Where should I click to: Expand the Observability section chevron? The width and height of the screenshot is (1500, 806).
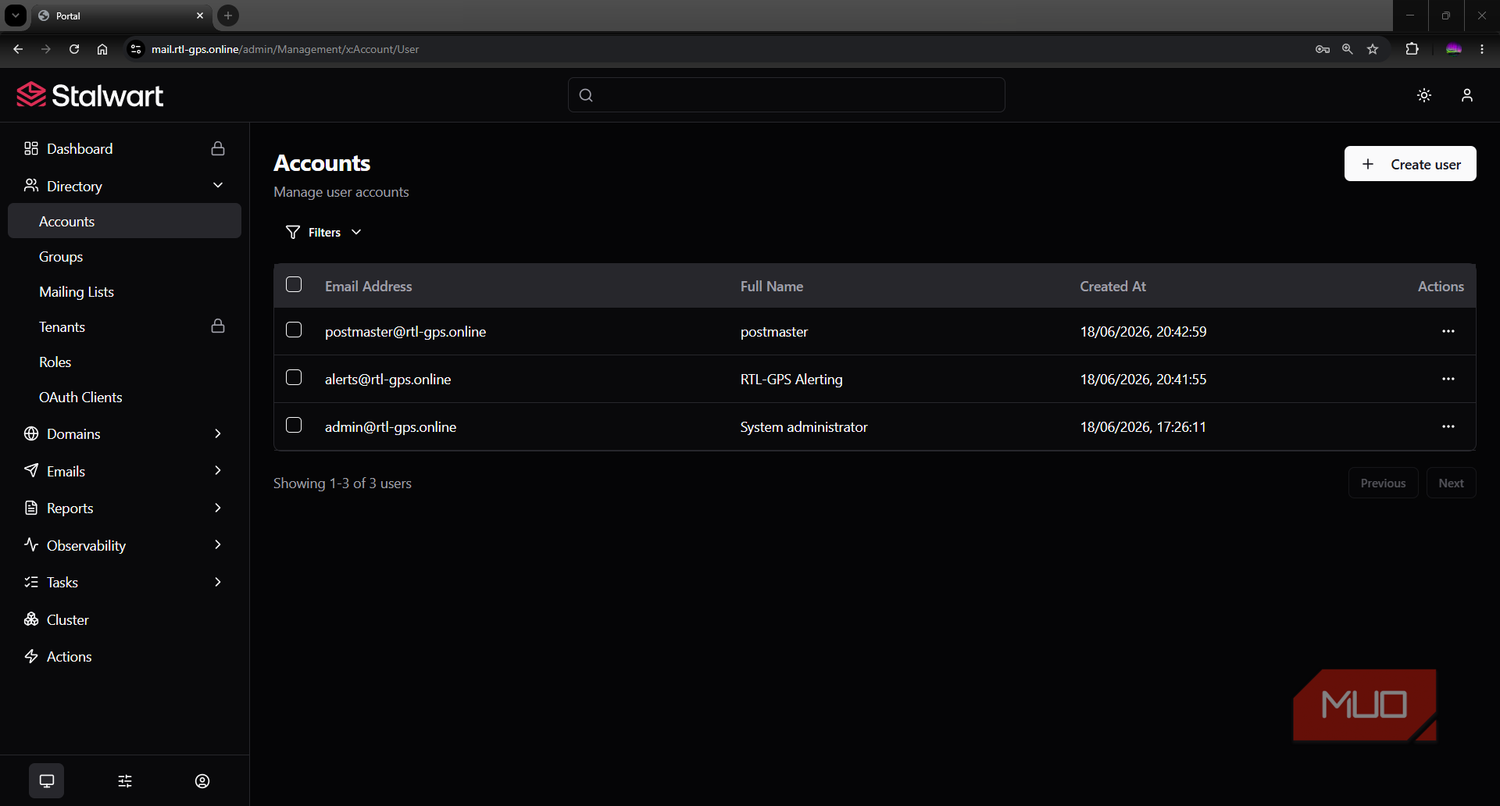pos(218,545)
